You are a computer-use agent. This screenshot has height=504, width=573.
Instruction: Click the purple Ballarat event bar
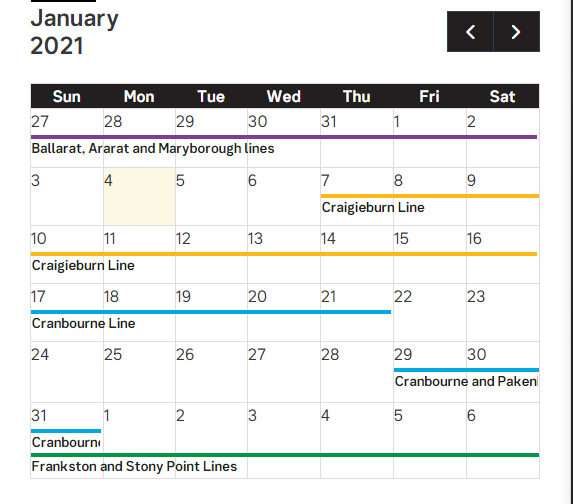point(284,137)
